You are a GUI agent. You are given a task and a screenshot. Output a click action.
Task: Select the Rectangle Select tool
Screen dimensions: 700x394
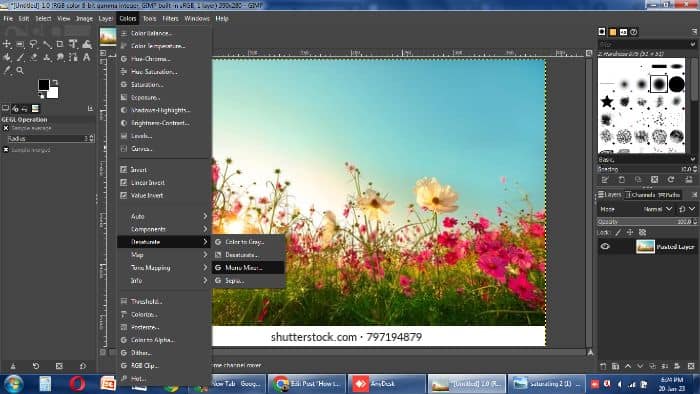[20, 44]
